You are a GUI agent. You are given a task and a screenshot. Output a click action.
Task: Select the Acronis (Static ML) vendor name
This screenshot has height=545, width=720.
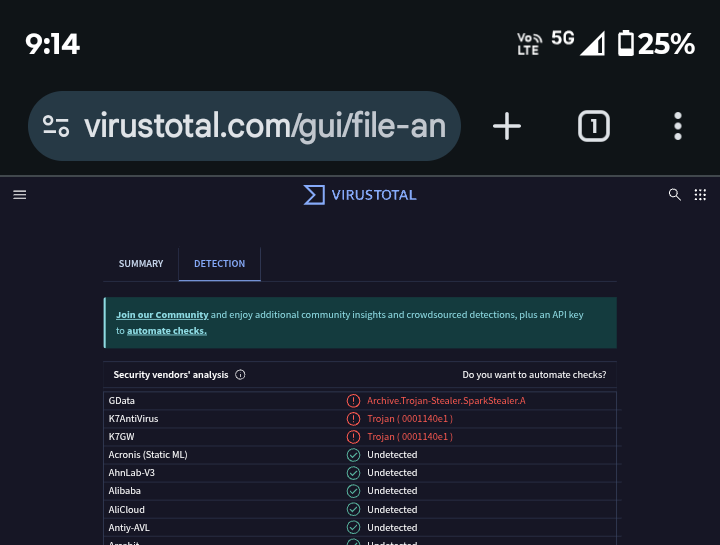click(148, 455)
